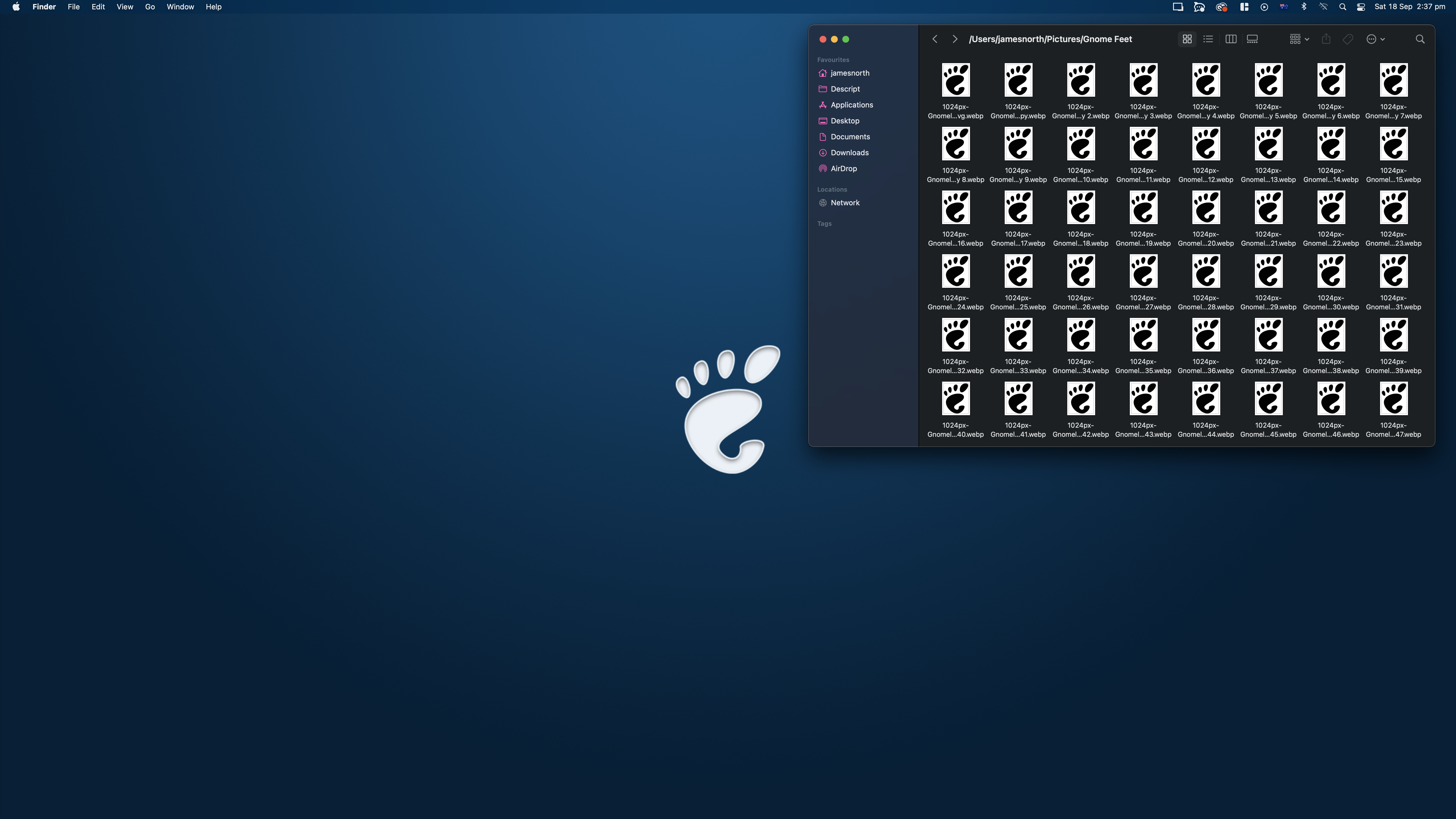This screenshot has height=819, width=1456.
Task: Open AirDrop from the sidebar
Action: coord(843,168)
